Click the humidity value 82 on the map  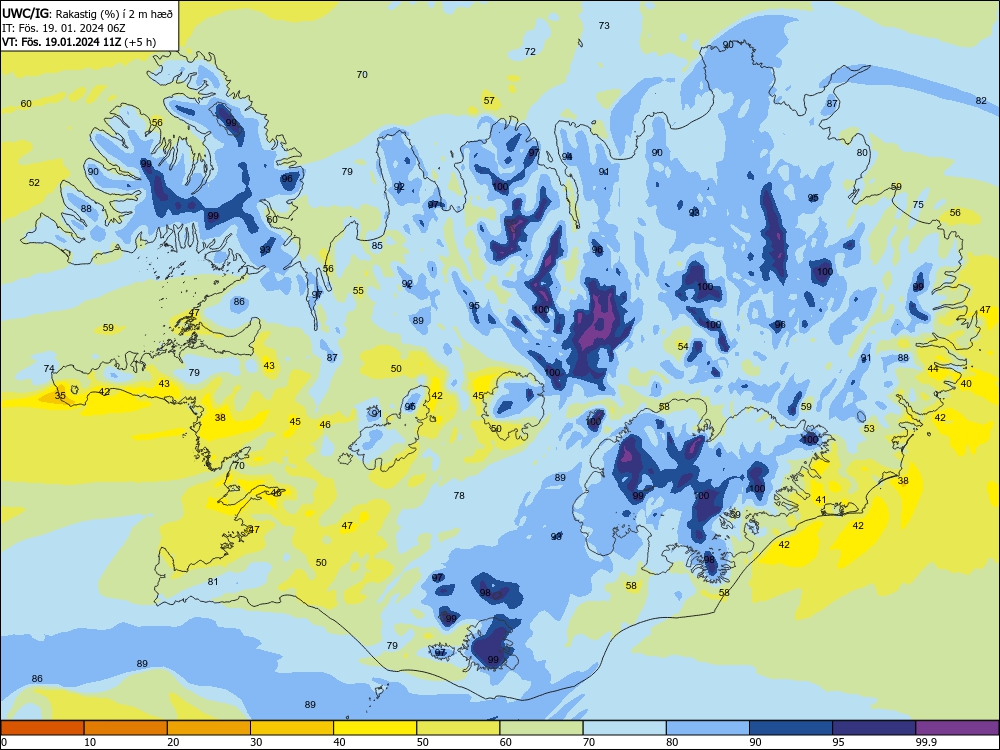[x=981, y=101]
